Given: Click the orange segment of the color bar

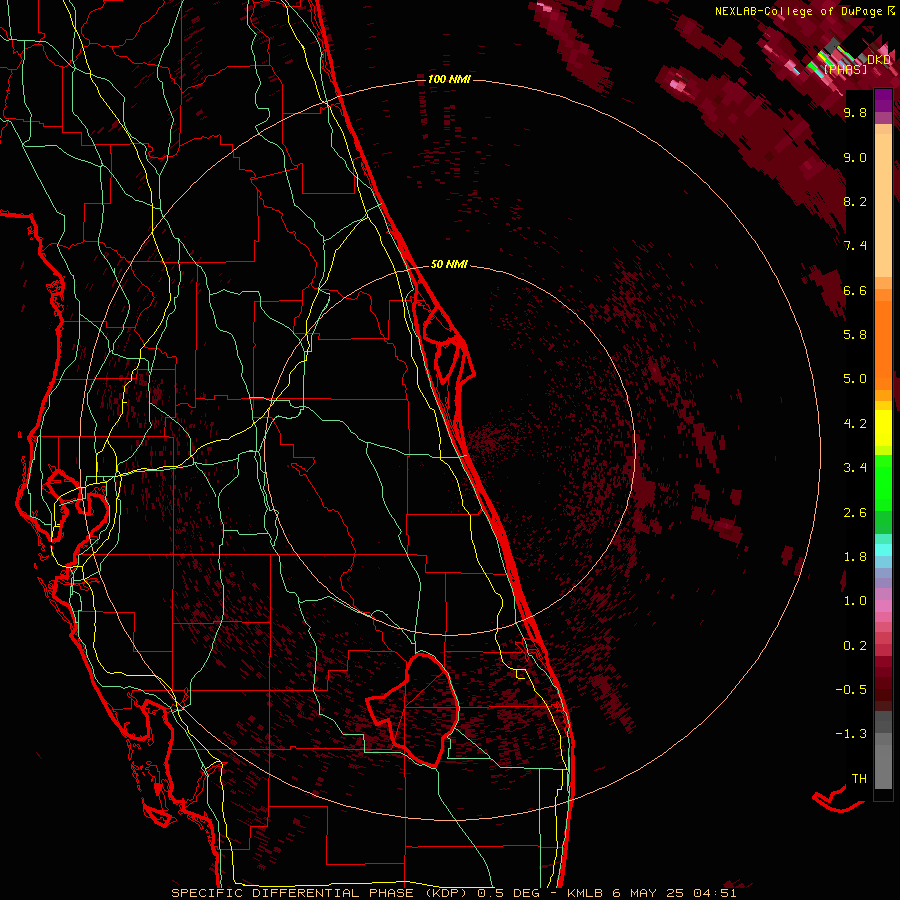Looking at the screenshot, I should point(883,344).
